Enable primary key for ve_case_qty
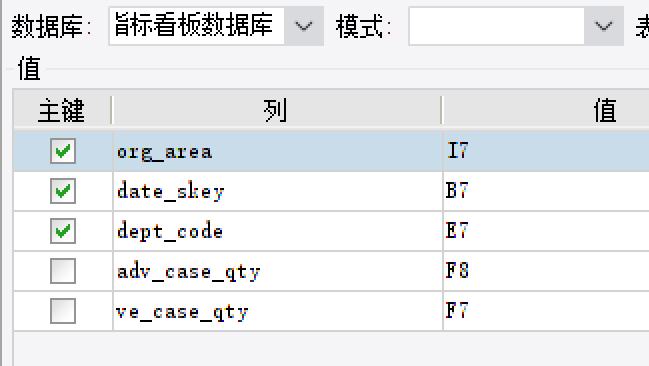The height and width of the screenshot is (366, 649). pyautogui.click(x=63, y=311)
